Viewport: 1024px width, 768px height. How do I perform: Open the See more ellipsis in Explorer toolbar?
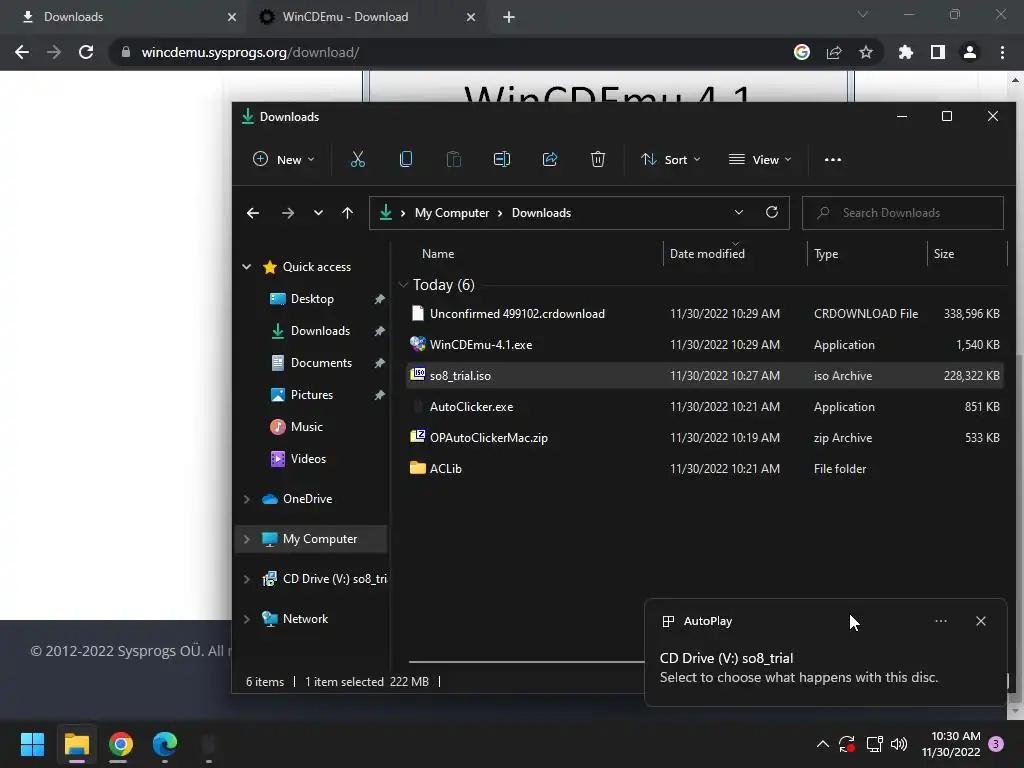point(833,159)
